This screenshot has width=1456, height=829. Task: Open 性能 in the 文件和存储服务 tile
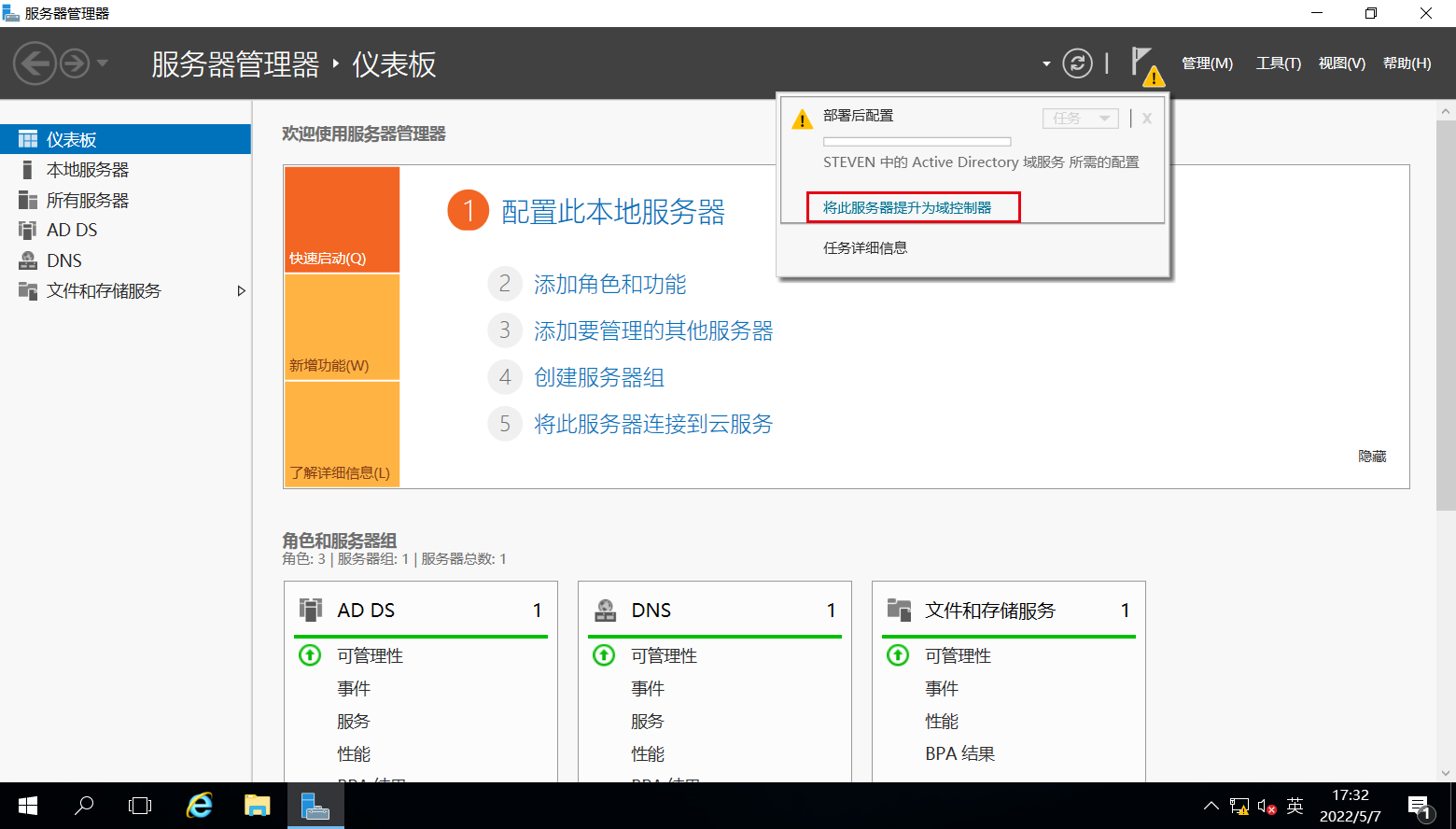(942, 721)
